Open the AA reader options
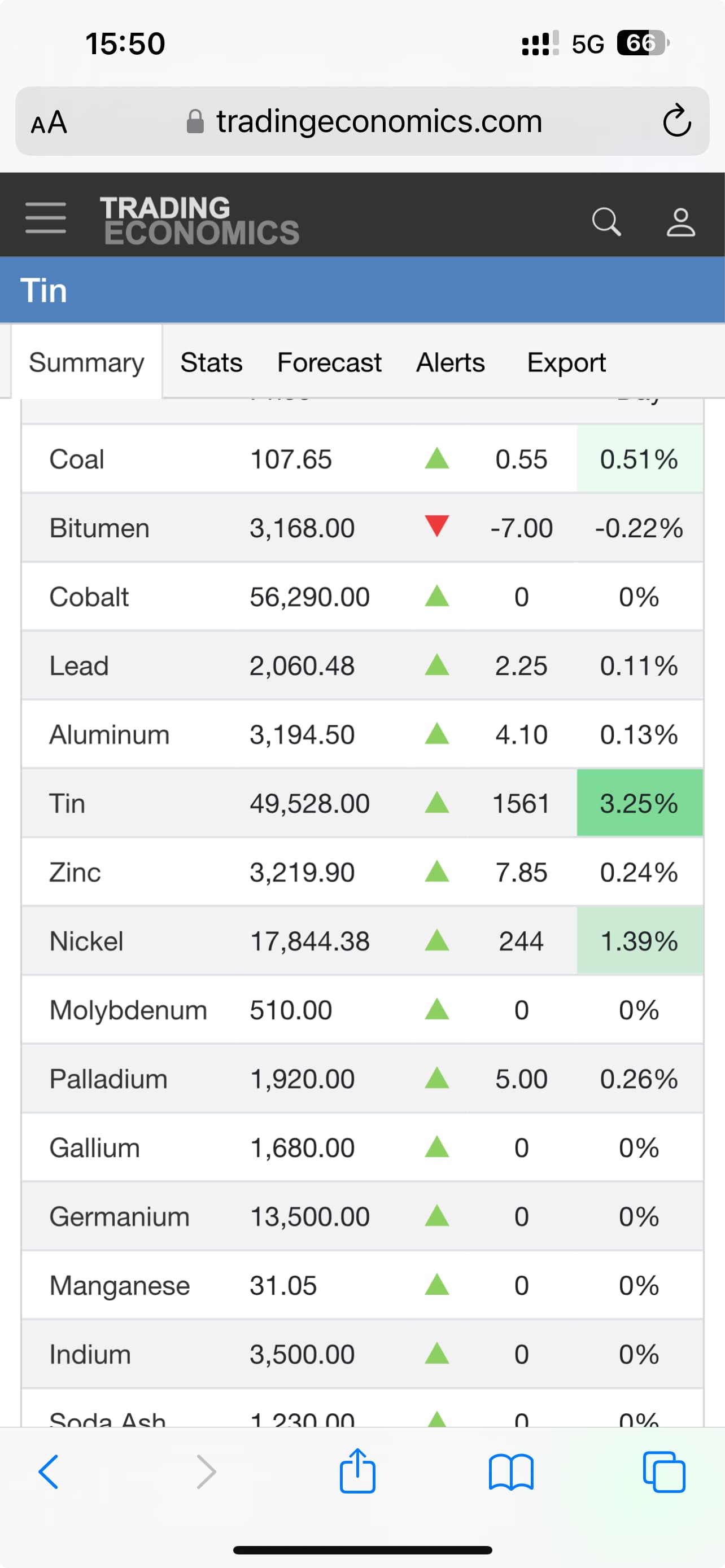Screen dimensions: 725x1568 (x=49, y=122)
